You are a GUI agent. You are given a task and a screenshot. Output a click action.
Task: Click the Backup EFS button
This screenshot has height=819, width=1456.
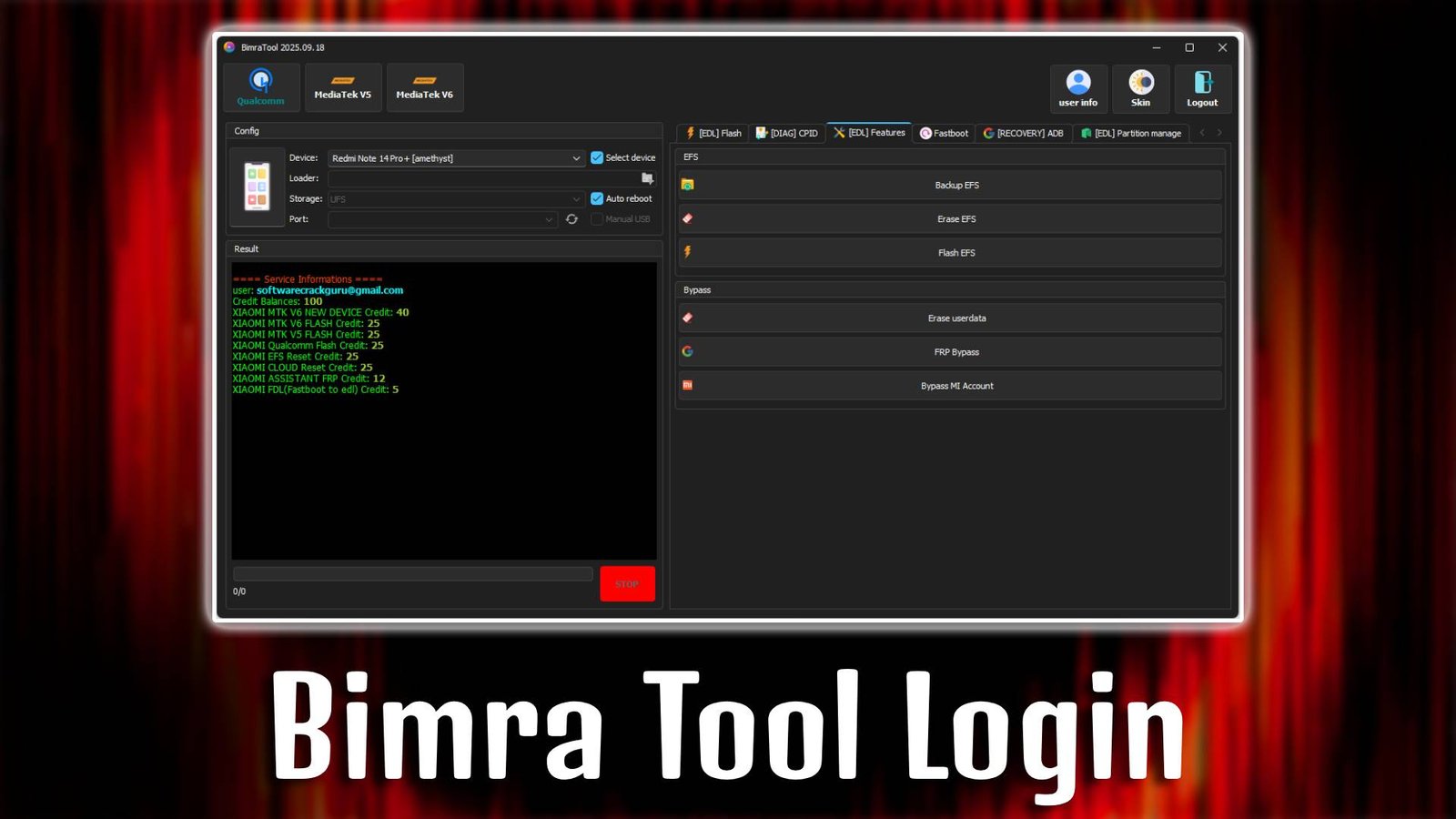(956, 185)
